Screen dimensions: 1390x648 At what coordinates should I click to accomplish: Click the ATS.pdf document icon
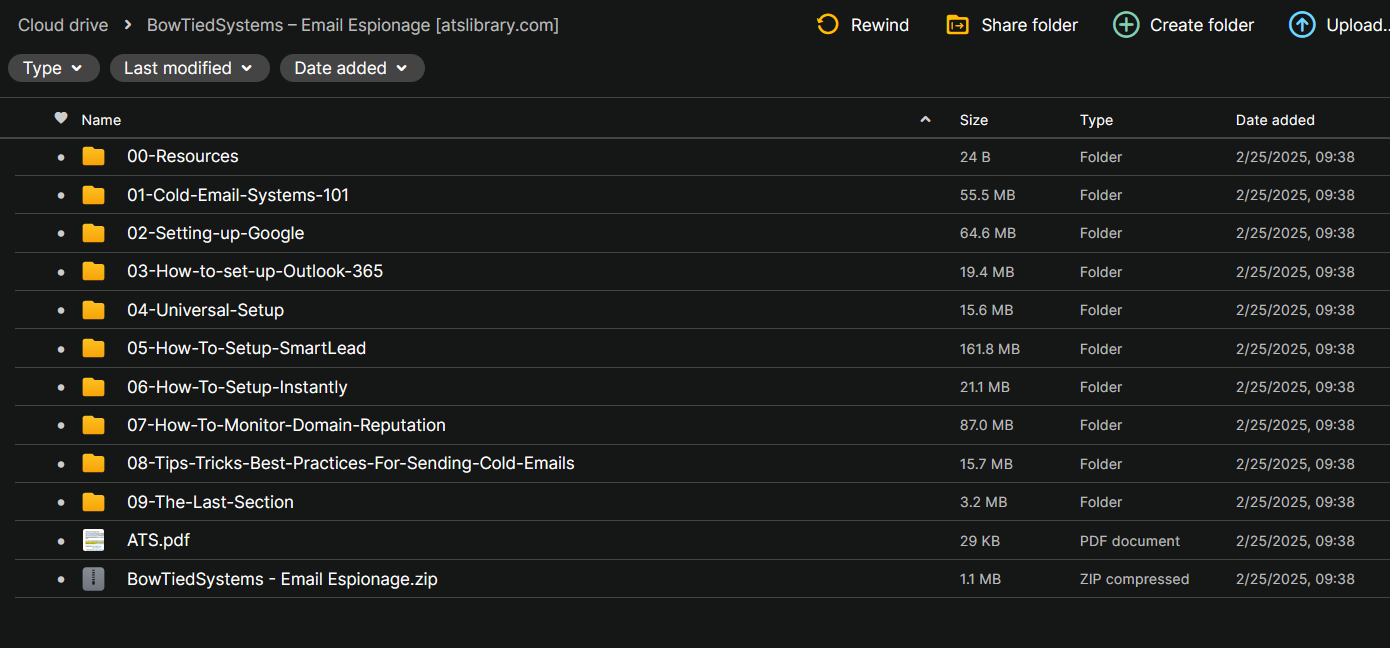tap(93, 540)
